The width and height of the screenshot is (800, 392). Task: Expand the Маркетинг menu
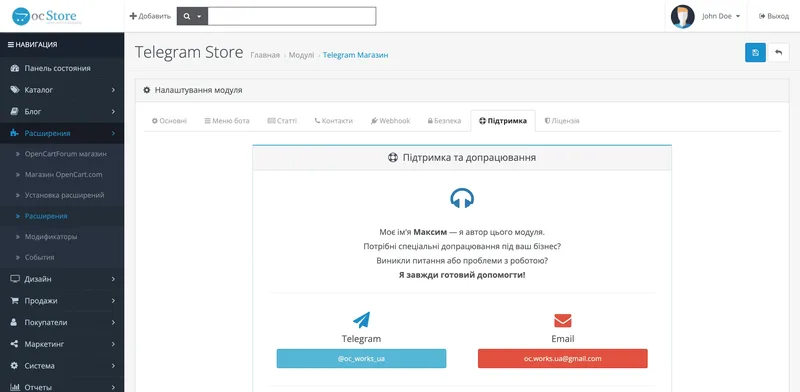pyautogui.click(x=62, y=344)
